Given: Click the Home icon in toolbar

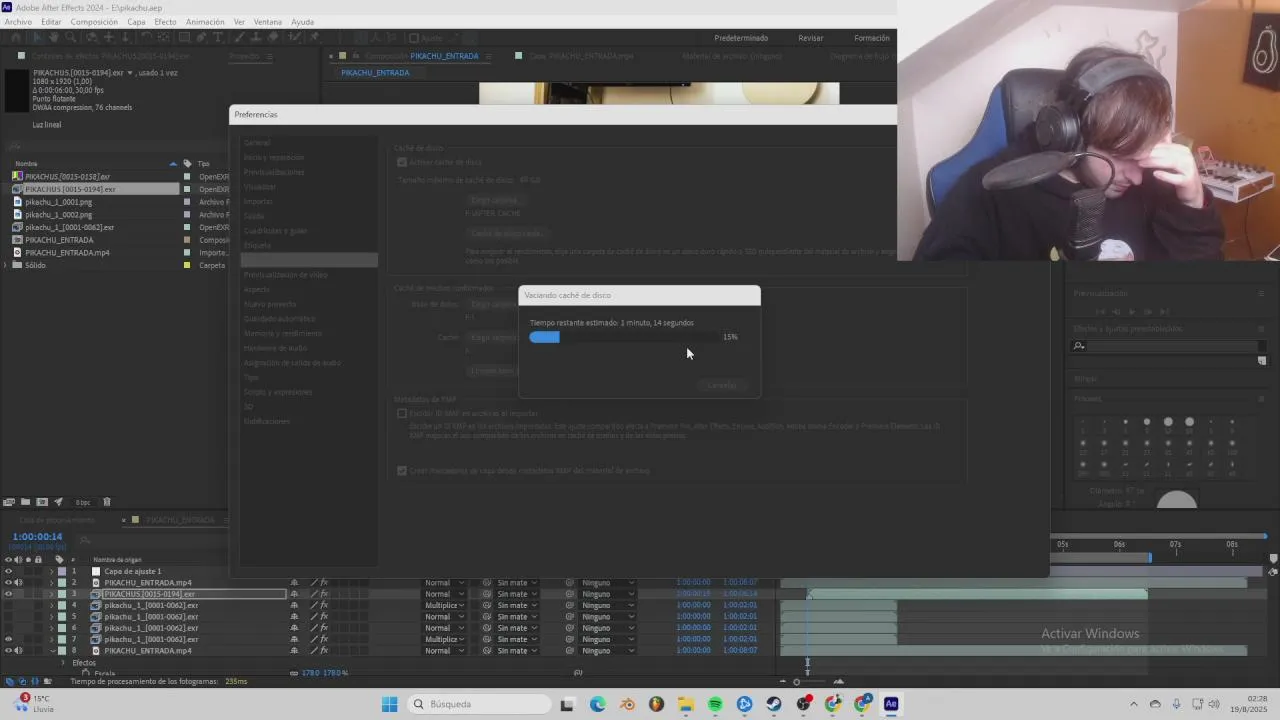Looking at the screenshot, I should (15, 38).
